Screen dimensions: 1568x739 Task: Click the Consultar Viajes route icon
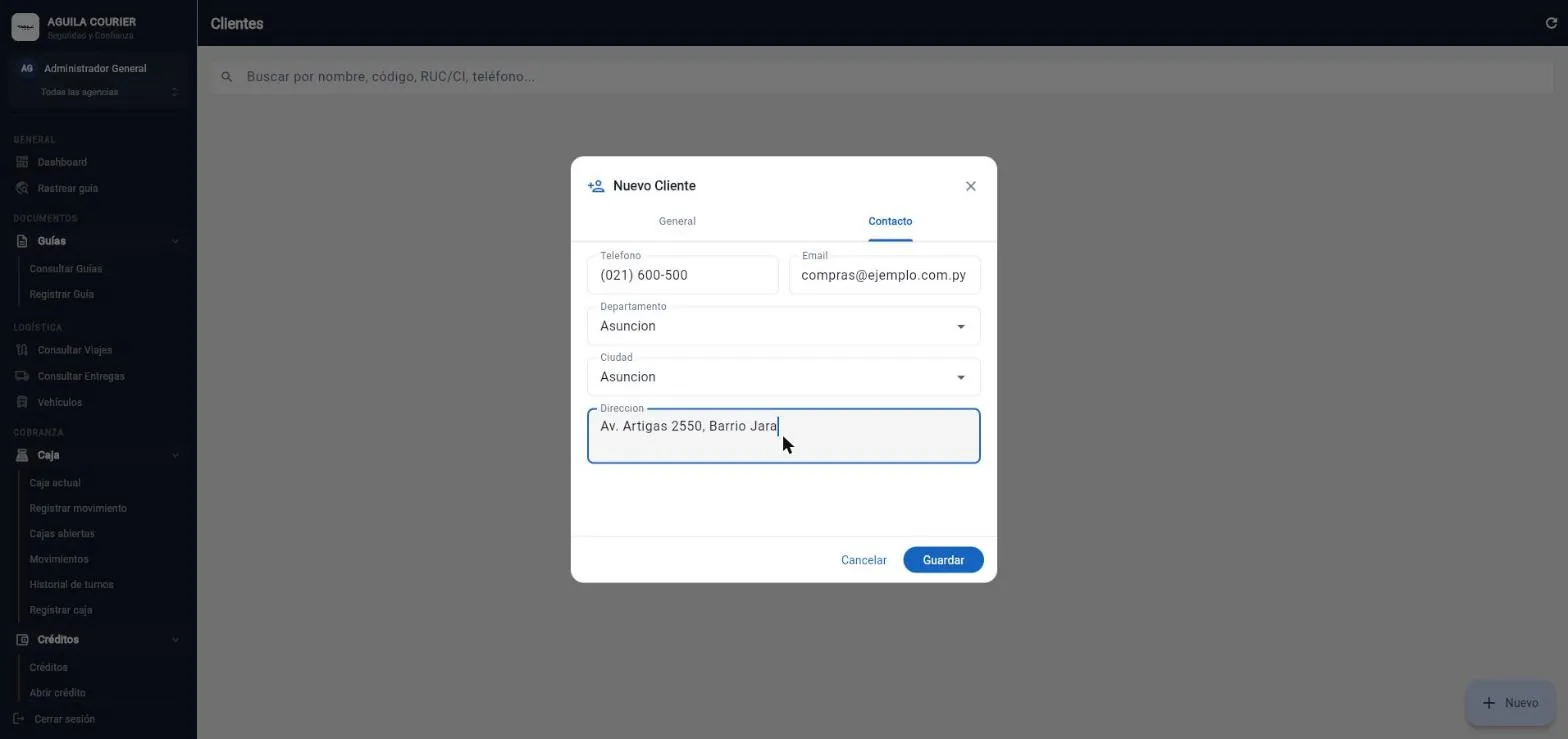22,350
